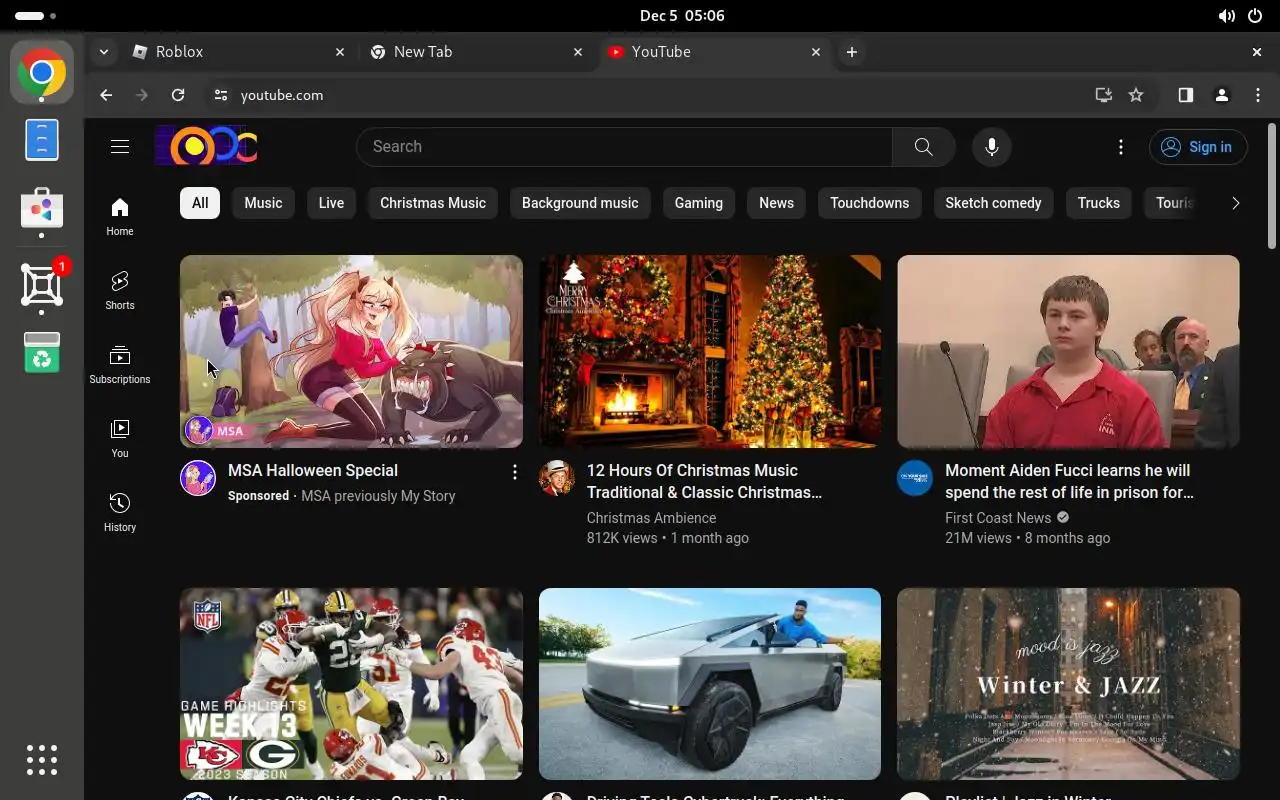
Task: Go to Home in sidebar
Action: pyautogui.click(x=120, y=216)
